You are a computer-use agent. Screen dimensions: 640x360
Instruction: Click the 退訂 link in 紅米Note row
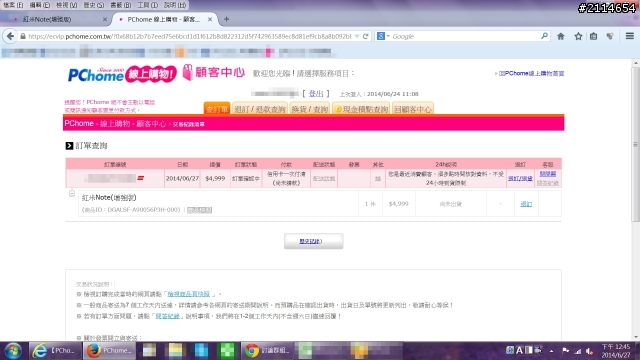(x=526, y=204)
